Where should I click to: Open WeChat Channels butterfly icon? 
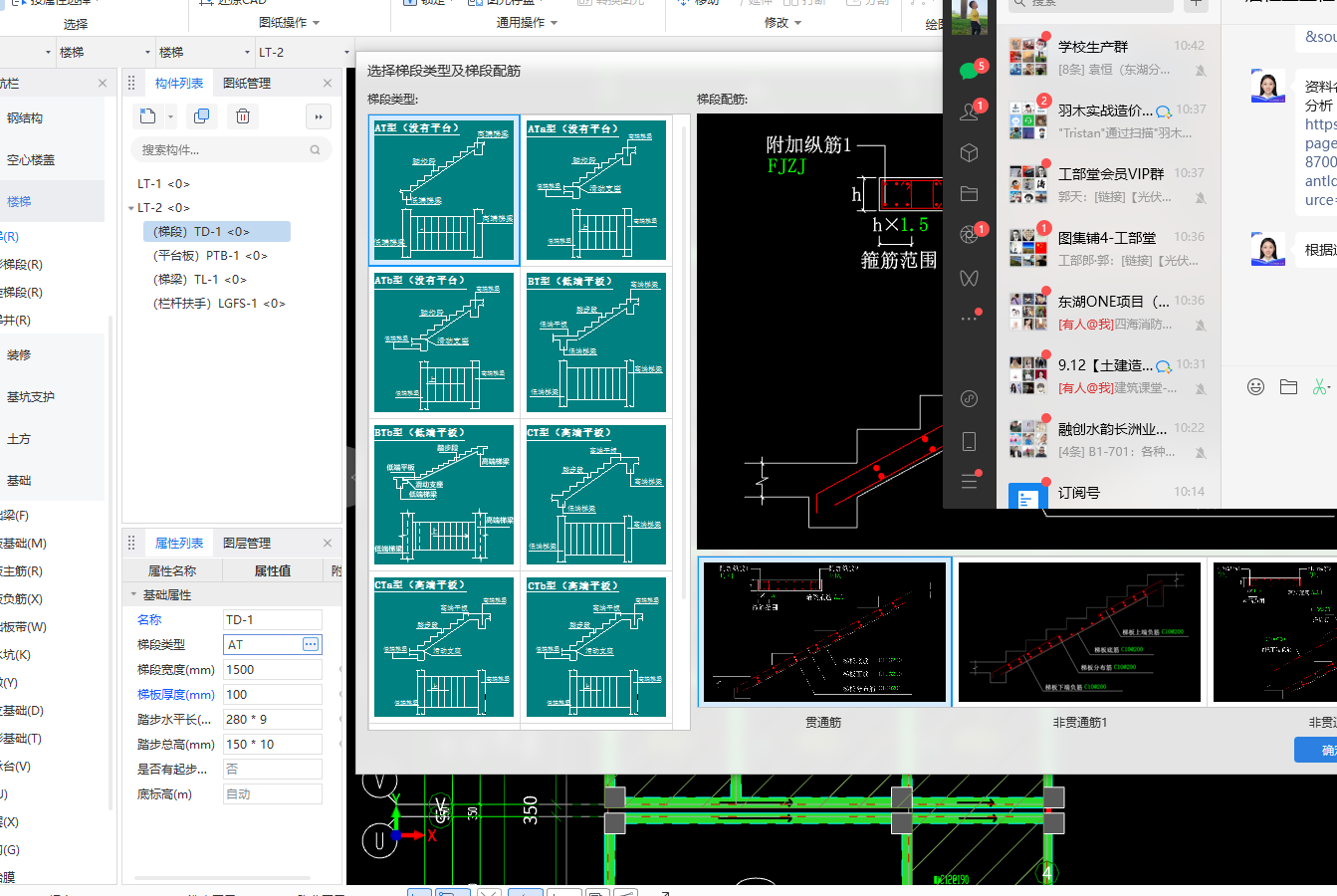[x=970, y=277]
